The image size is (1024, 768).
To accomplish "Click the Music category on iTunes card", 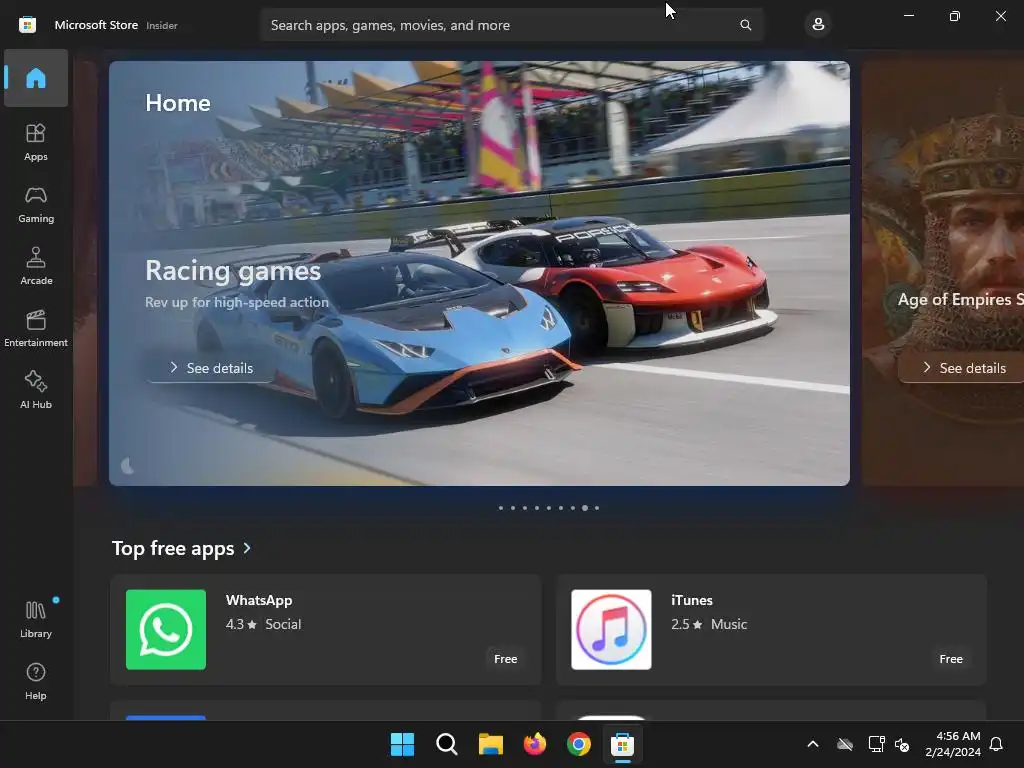I will click(x=729, y=624).
